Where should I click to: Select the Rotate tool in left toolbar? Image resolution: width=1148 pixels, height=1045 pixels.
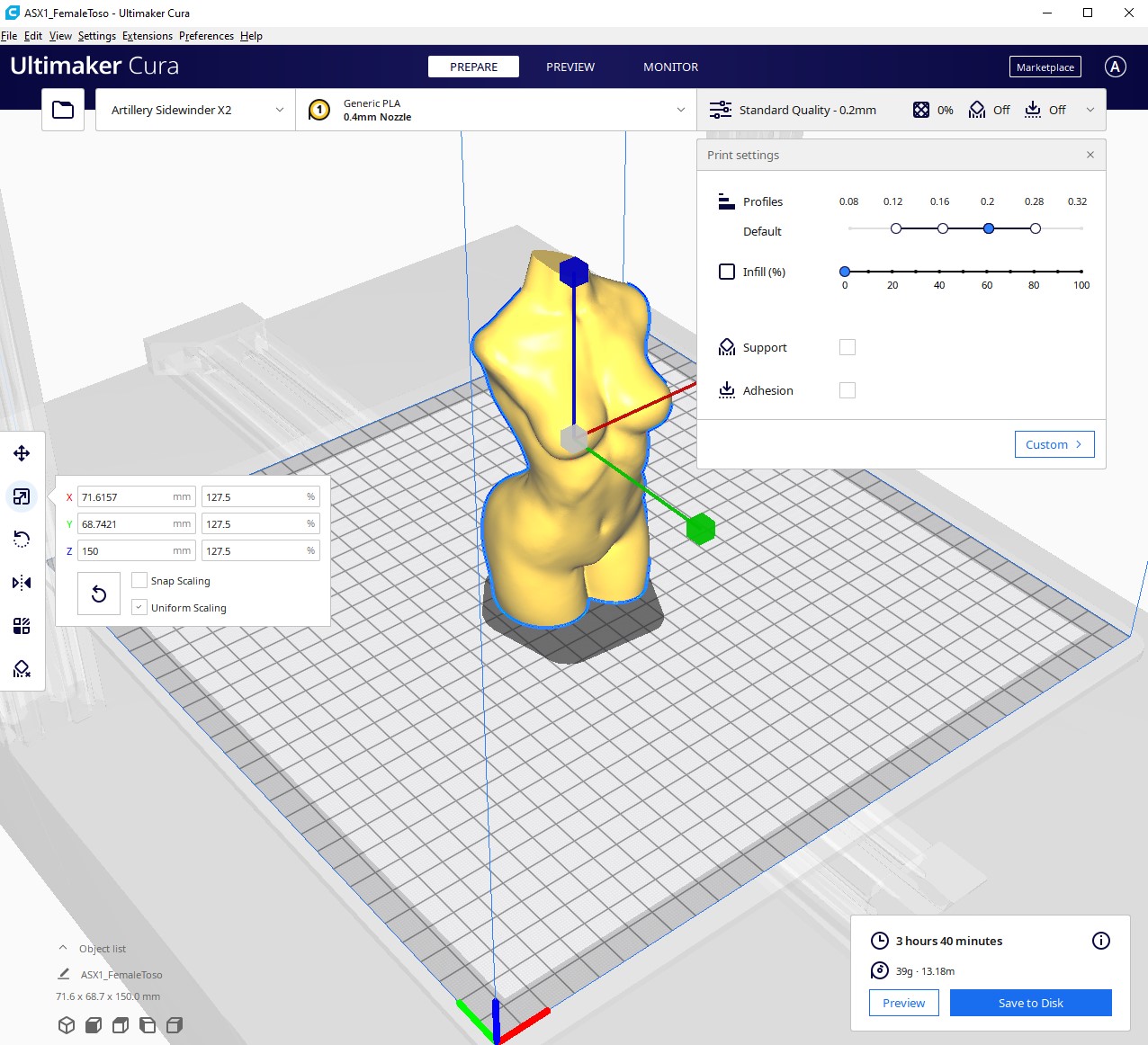[22, 540]
